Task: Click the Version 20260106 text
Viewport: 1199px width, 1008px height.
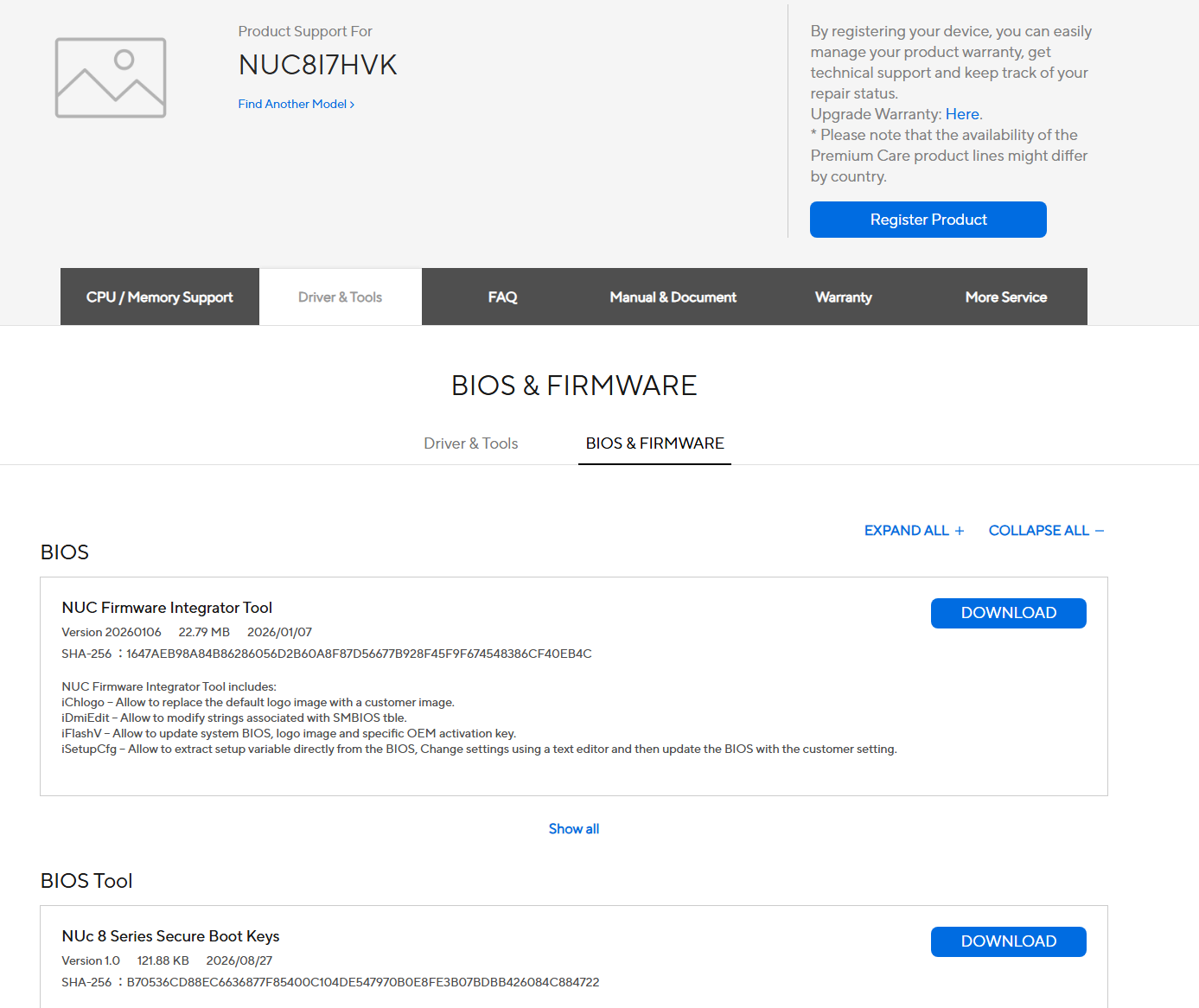Action: pos(112,632)
